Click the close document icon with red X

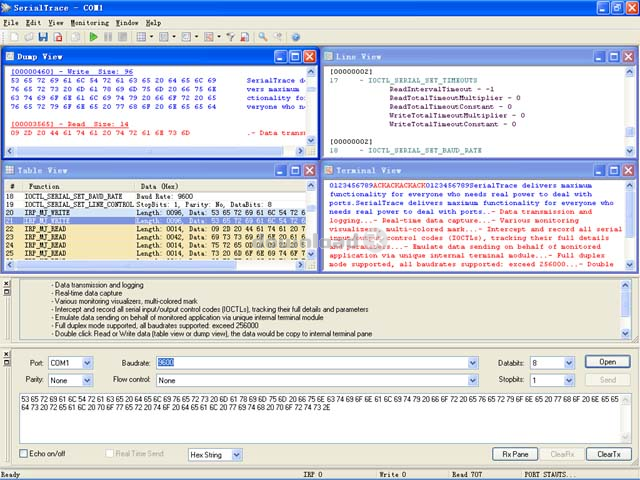[58, 37]
